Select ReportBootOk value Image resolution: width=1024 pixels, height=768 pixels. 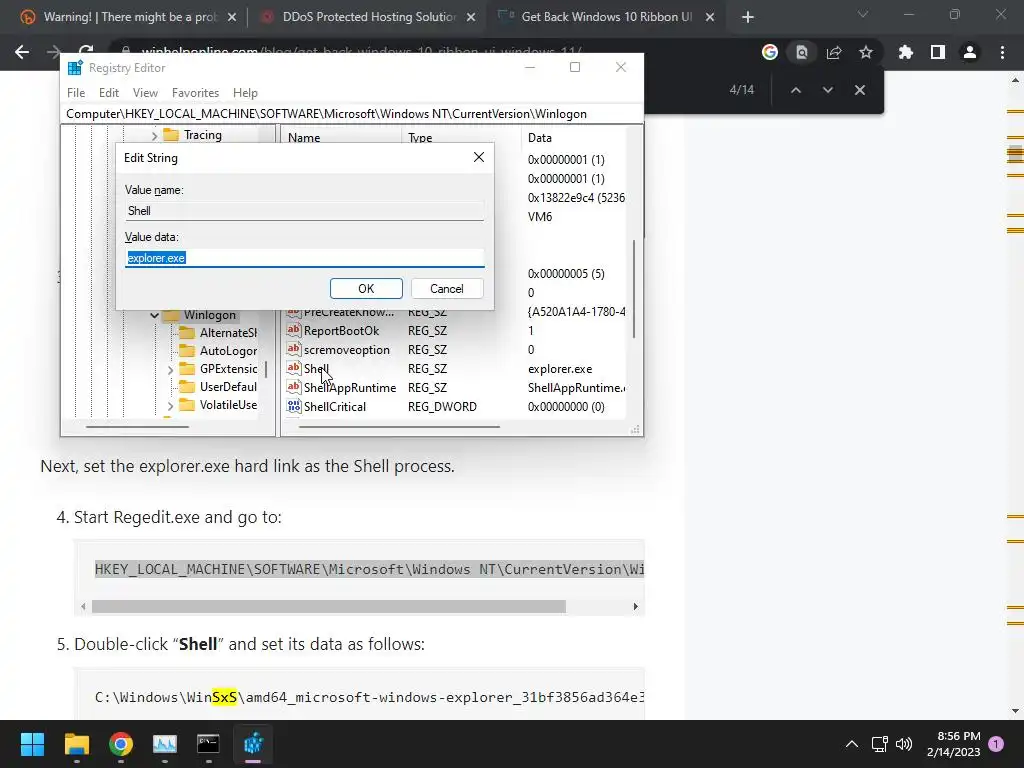(x=341, y=331)
